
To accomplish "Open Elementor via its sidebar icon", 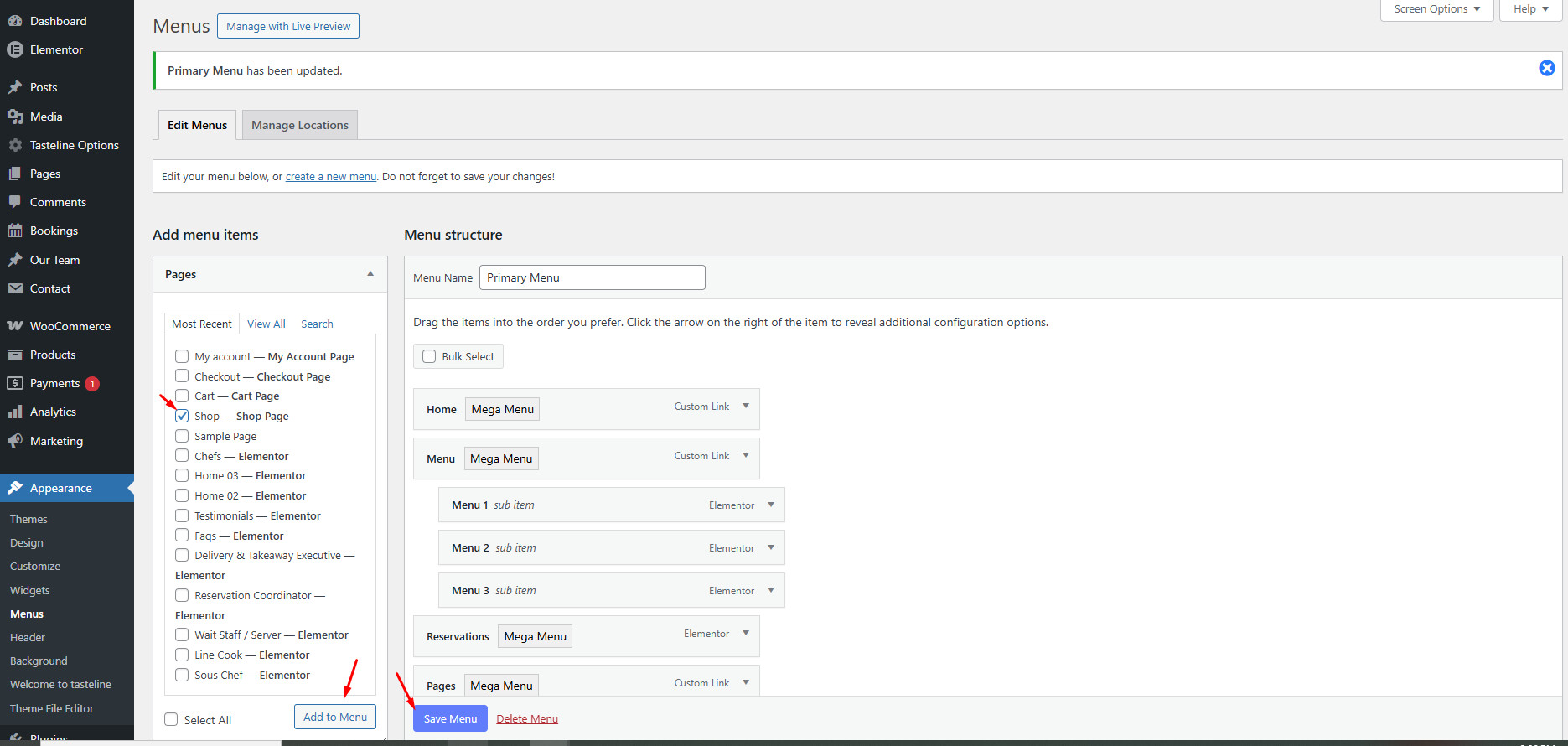I will pyautogui.click(x=15, y=49).
